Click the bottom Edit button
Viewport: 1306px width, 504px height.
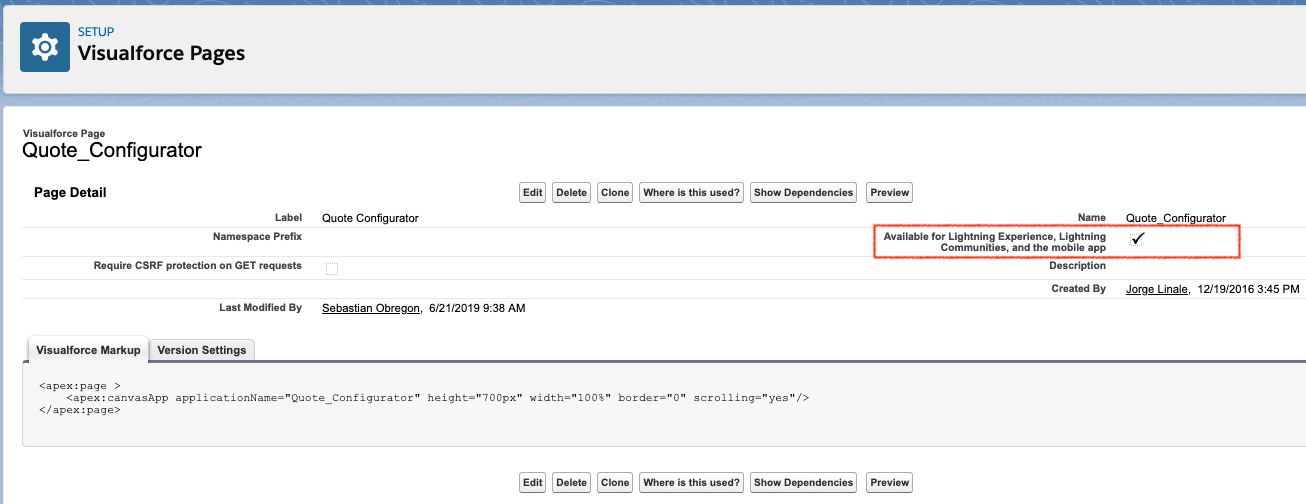pos(532,482)
